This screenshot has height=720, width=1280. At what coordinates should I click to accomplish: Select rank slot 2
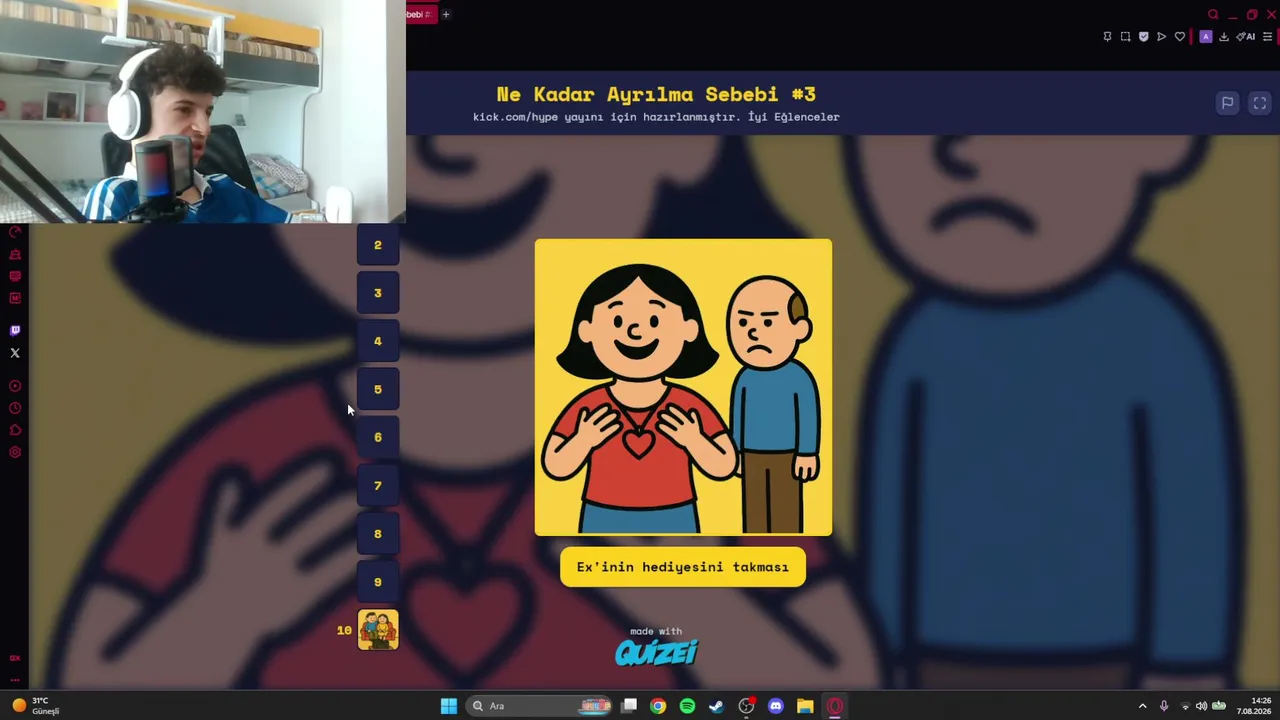(378, 245)
